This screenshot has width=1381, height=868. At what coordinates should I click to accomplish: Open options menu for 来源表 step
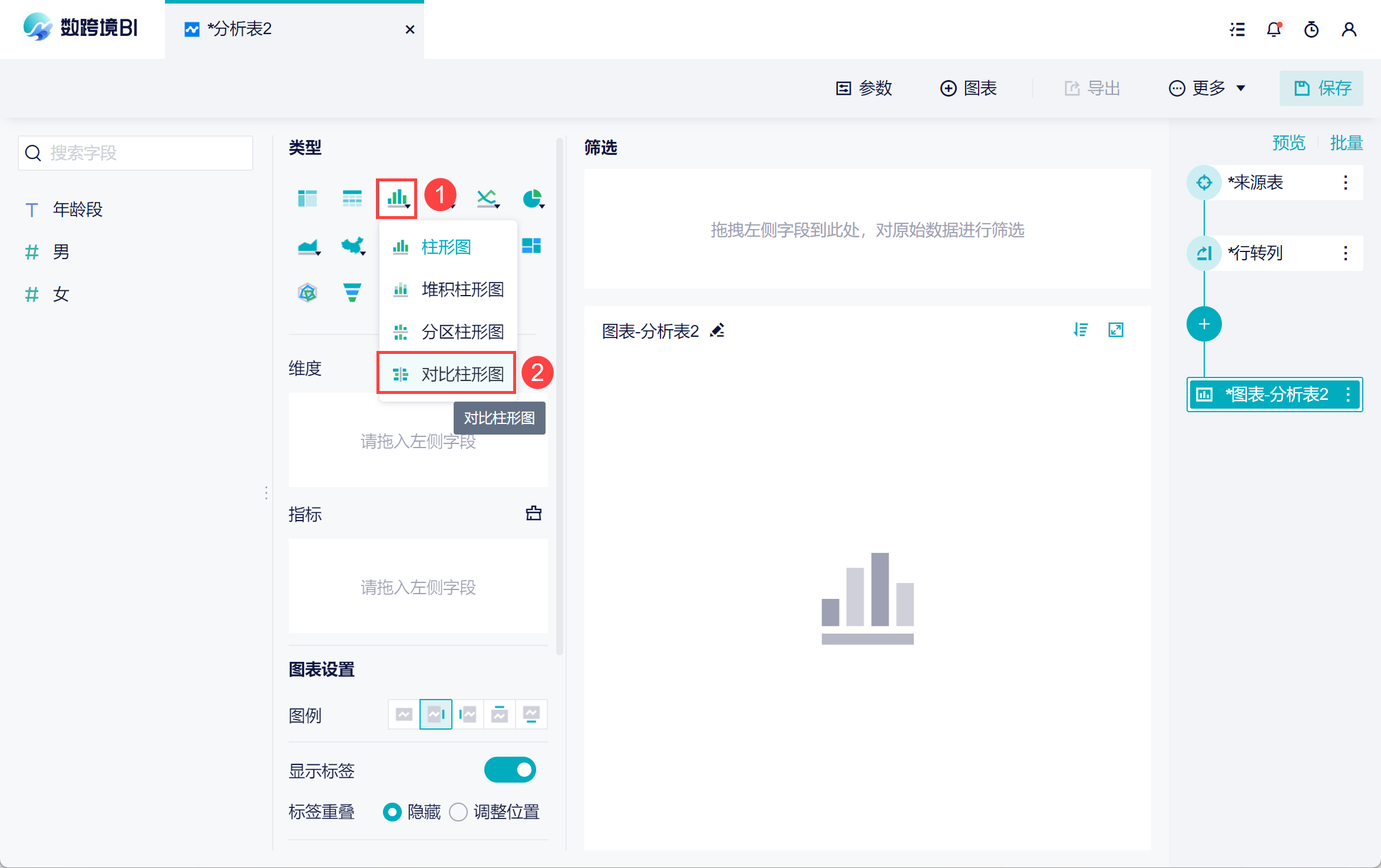1346,183
